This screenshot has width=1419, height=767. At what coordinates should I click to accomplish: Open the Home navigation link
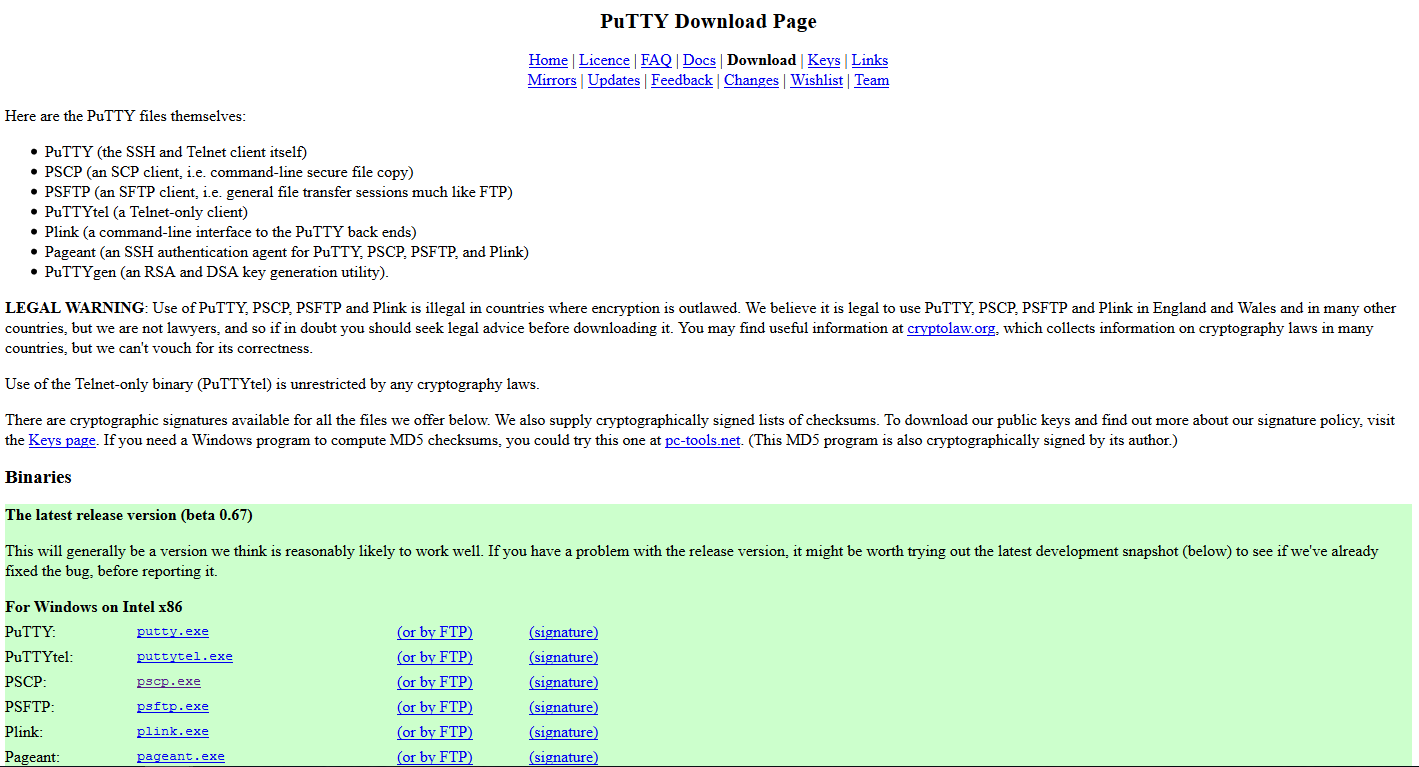click(548, 60)
